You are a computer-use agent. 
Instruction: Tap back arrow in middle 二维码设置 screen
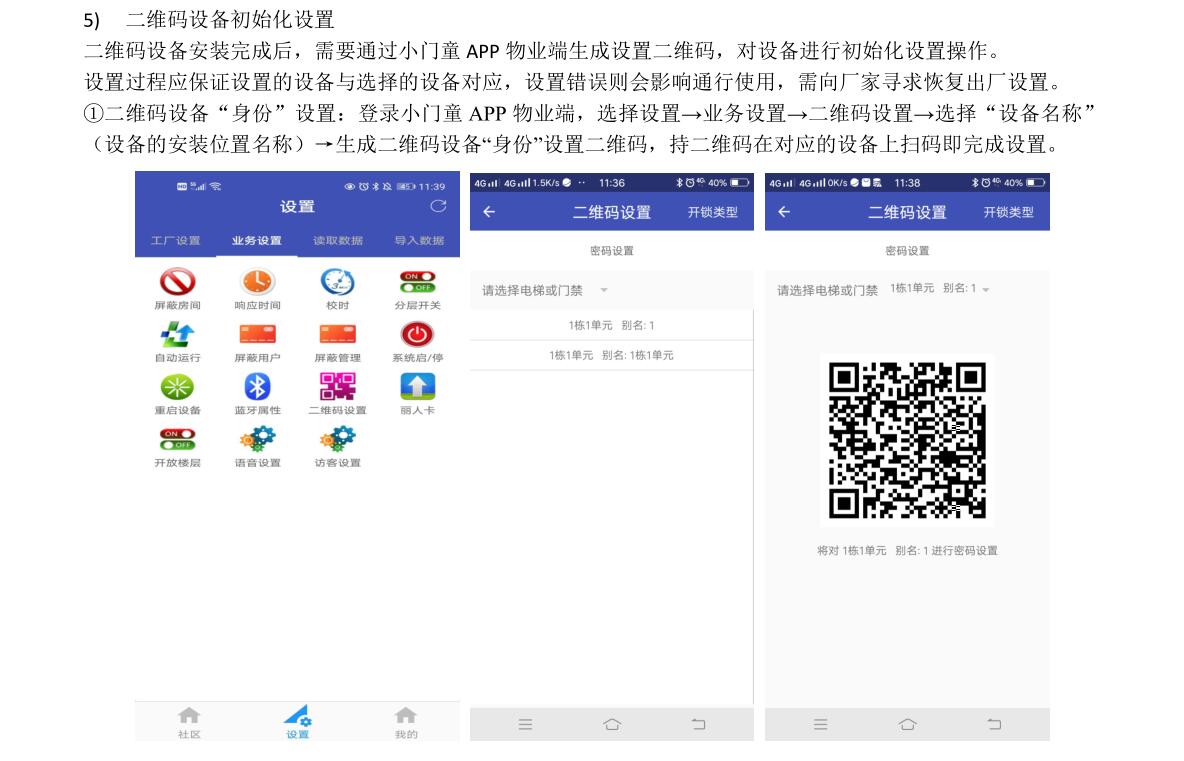489,212
